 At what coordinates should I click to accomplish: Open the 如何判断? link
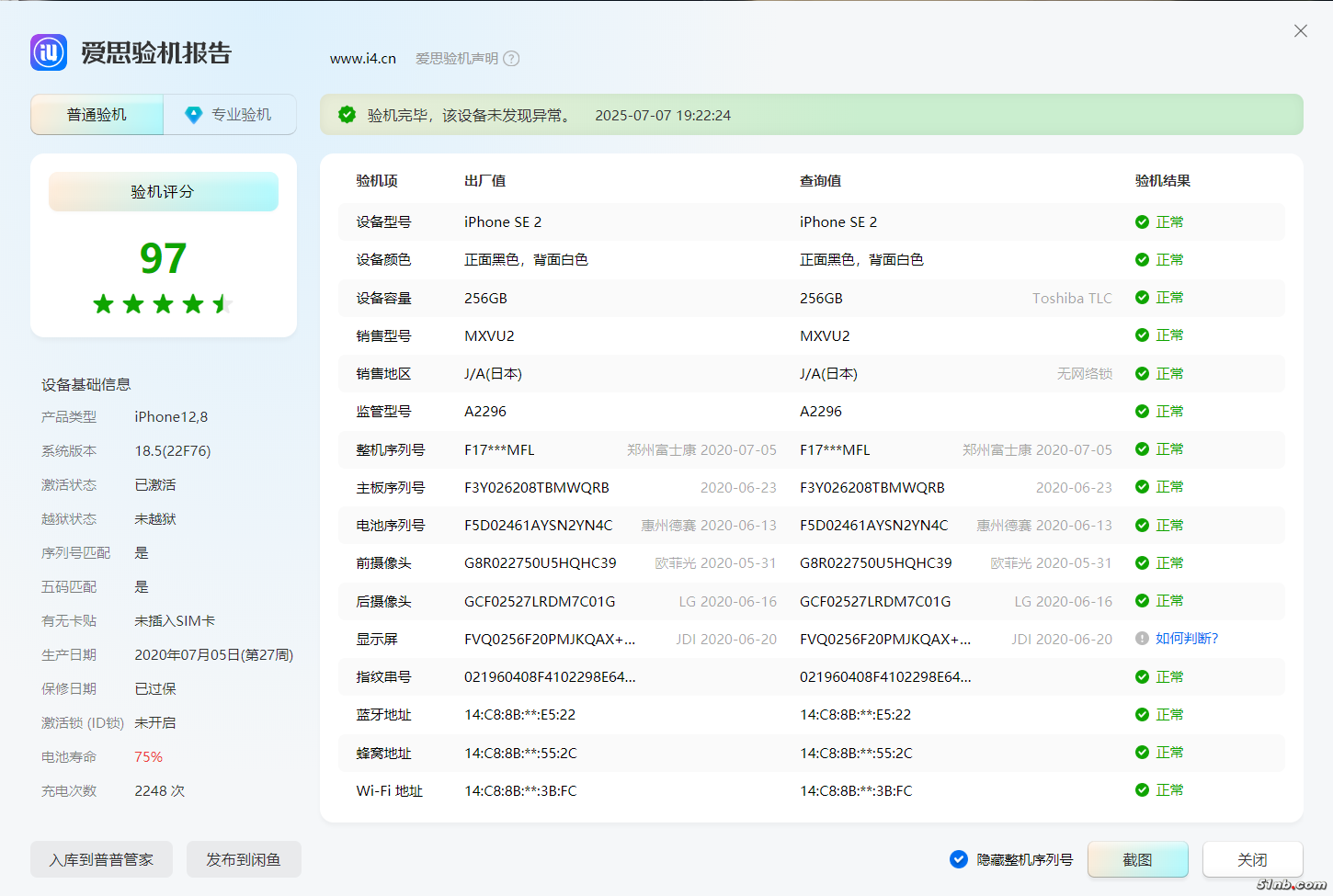1187,639
